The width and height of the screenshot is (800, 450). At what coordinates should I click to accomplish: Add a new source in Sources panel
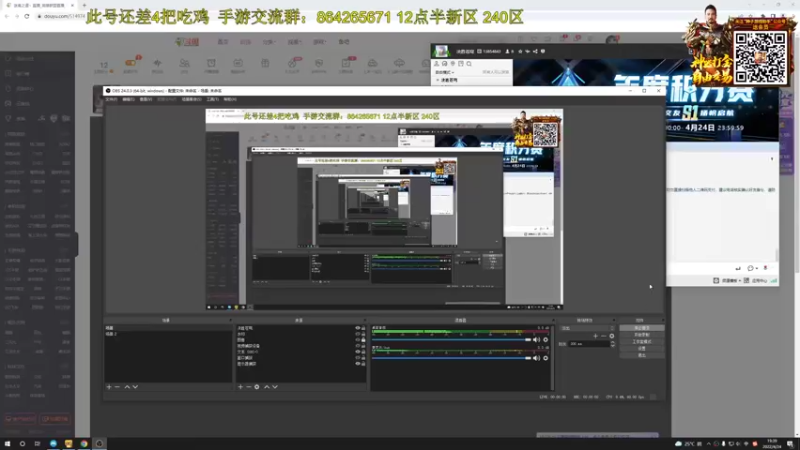pos(240,387)
